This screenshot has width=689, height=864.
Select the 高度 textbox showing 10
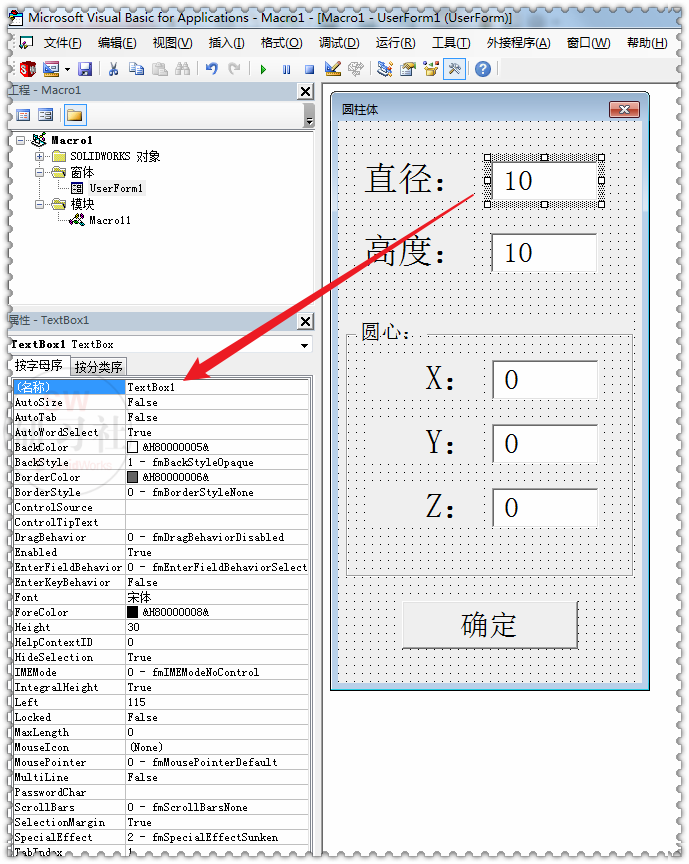click(544, 253)
